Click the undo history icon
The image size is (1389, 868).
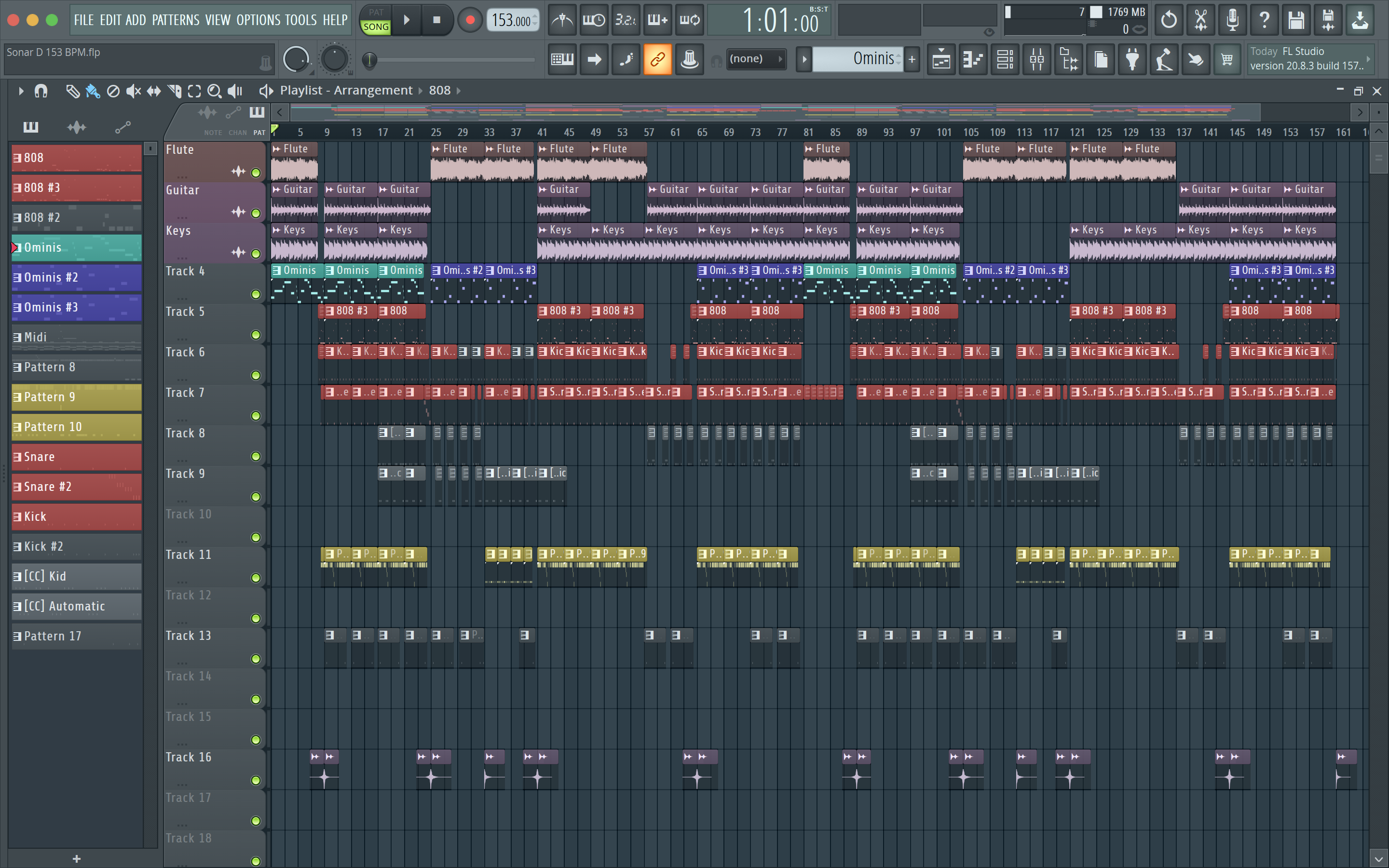[1169, 21]
